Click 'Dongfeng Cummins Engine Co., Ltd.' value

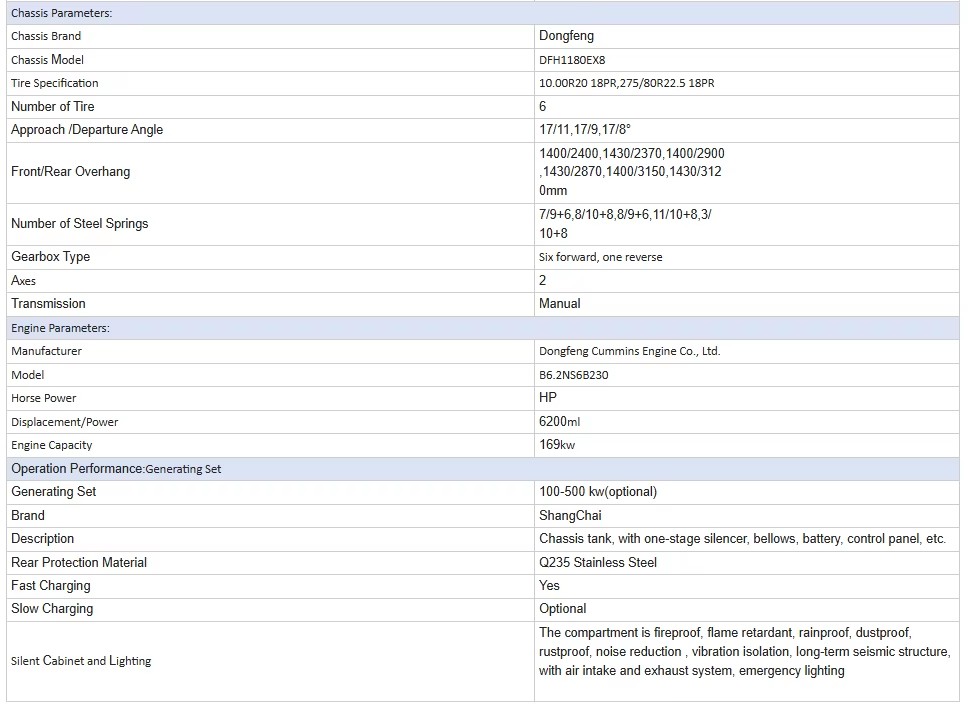(x=630, y=352)
